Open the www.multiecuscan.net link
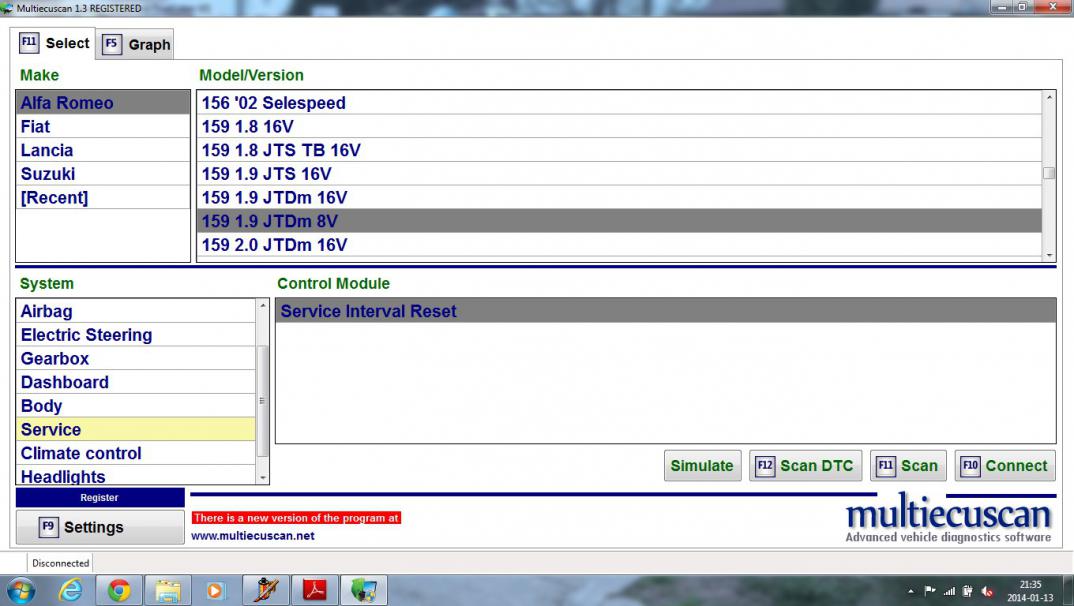 pos(253,535)
